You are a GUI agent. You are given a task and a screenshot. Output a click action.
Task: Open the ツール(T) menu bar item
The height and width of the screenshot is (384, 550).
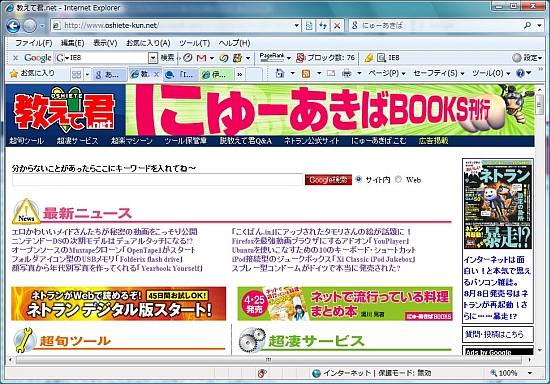click(x=195, y=43)
